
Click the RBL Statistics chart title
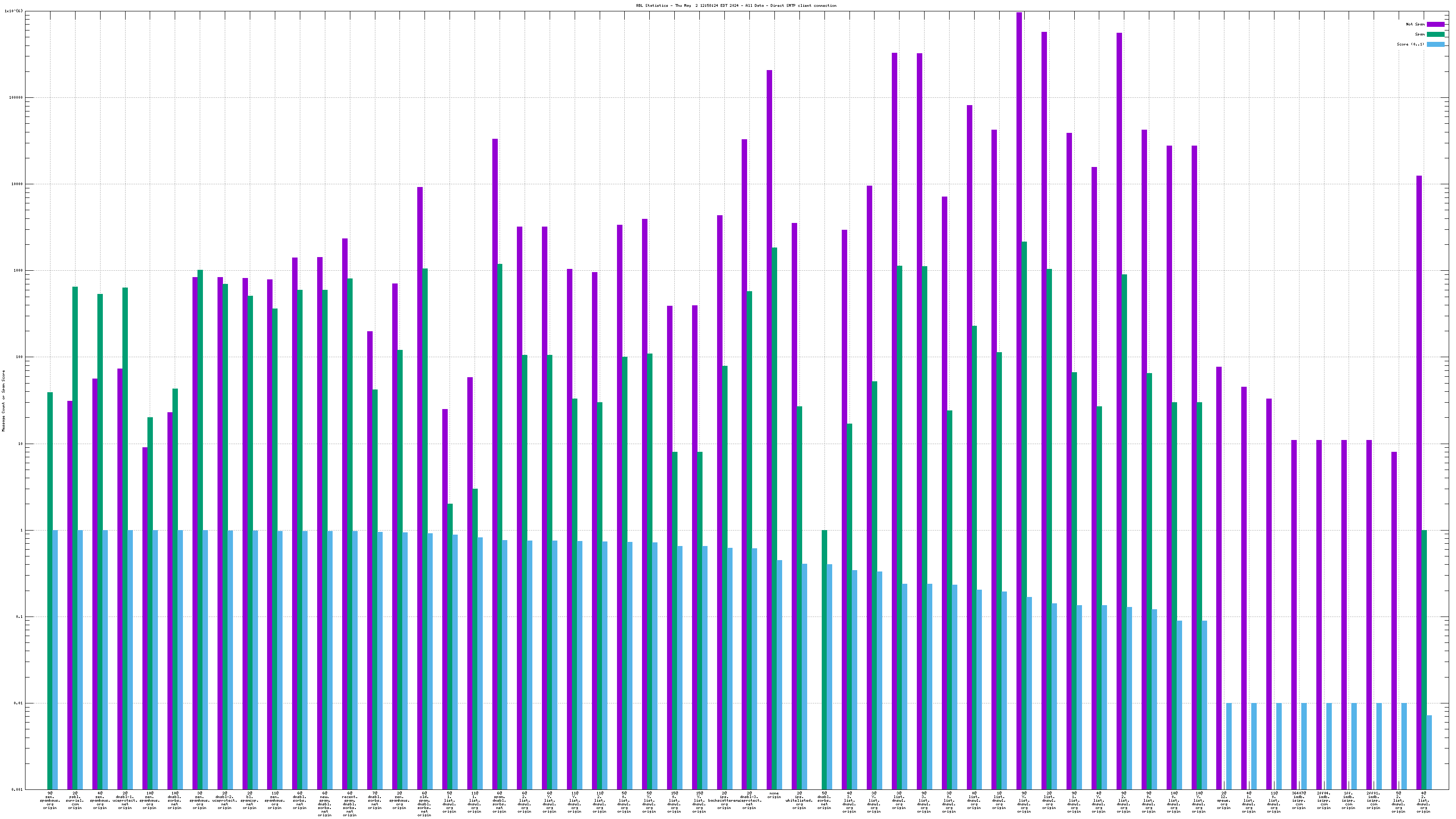pos(736,5)
